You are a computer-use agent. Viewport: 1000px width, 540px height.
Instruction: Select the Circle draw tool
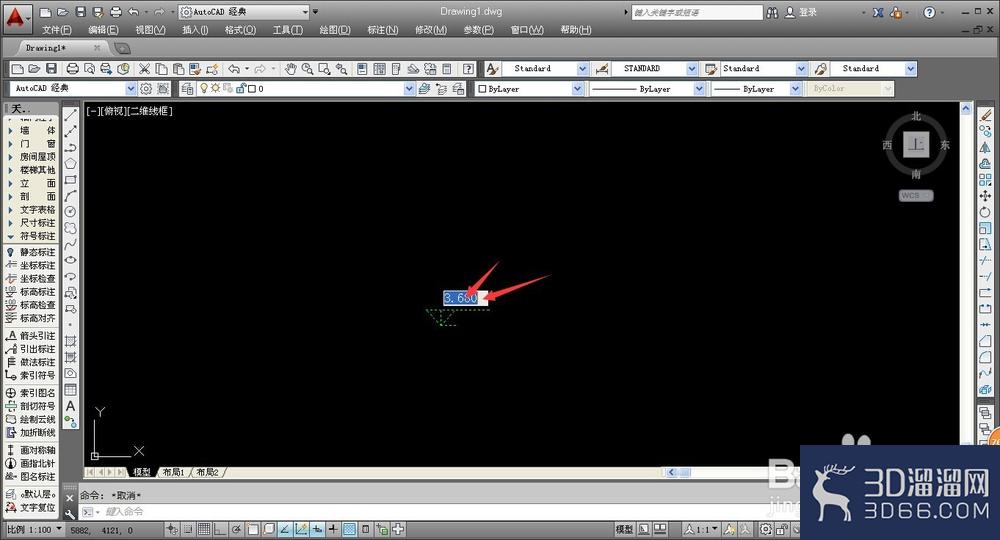click(70, 212)
